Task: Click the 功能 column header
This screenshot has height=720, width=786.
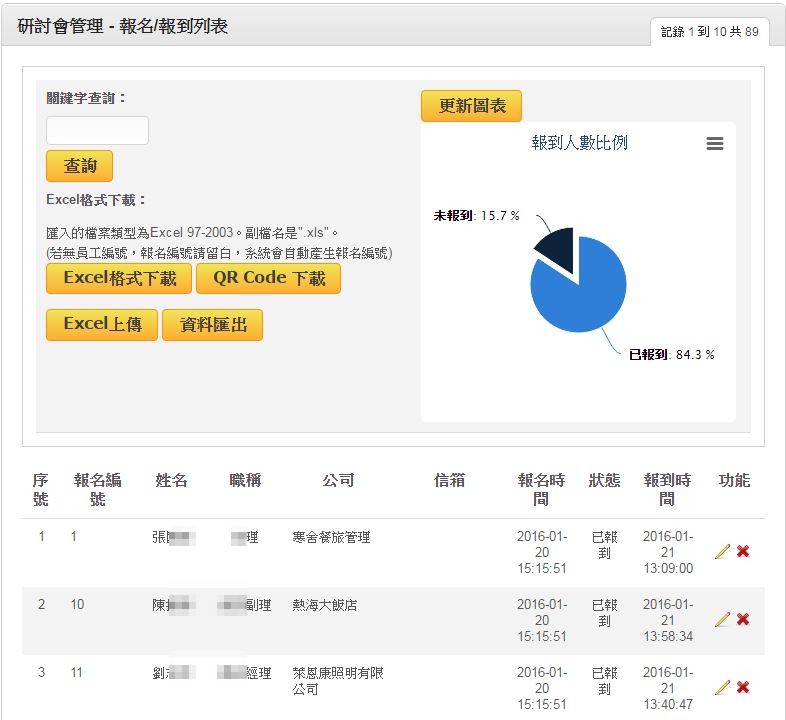Action: tap(734, 480)
